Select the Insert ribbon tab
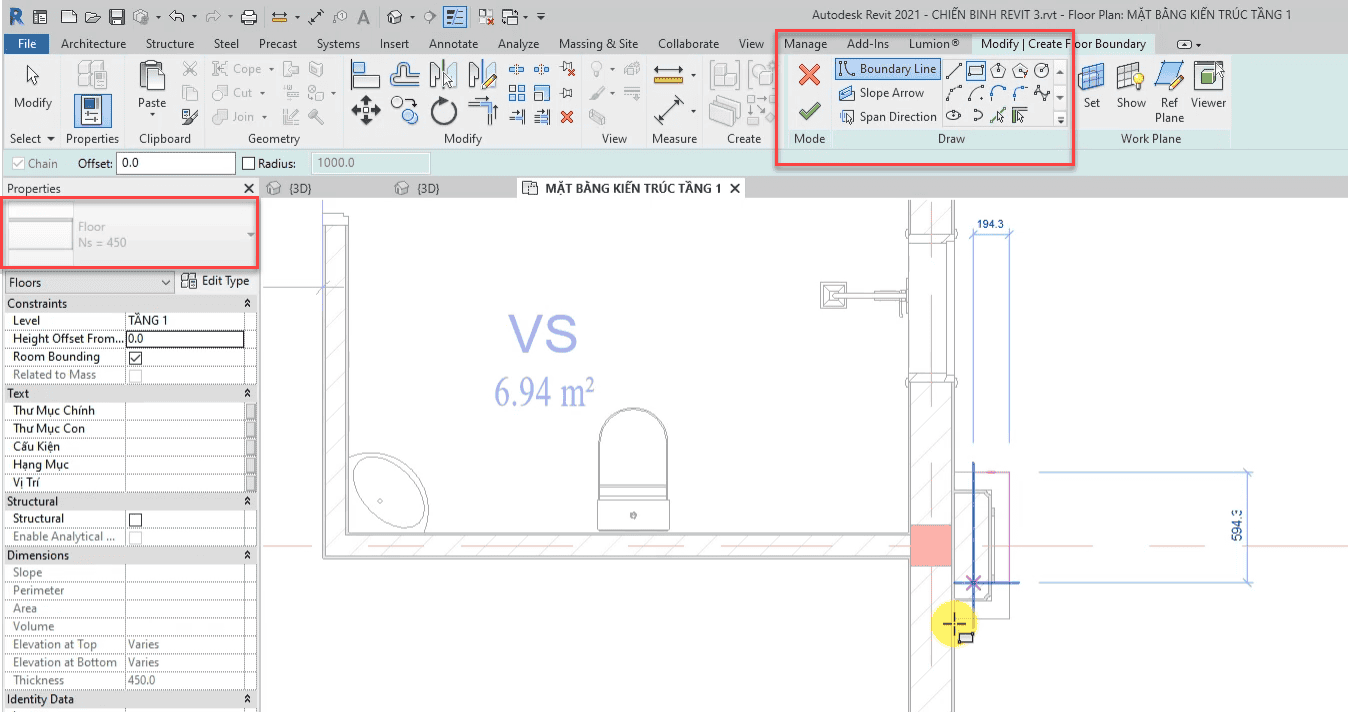The image size is (1348, 712). tap(394, 44)
